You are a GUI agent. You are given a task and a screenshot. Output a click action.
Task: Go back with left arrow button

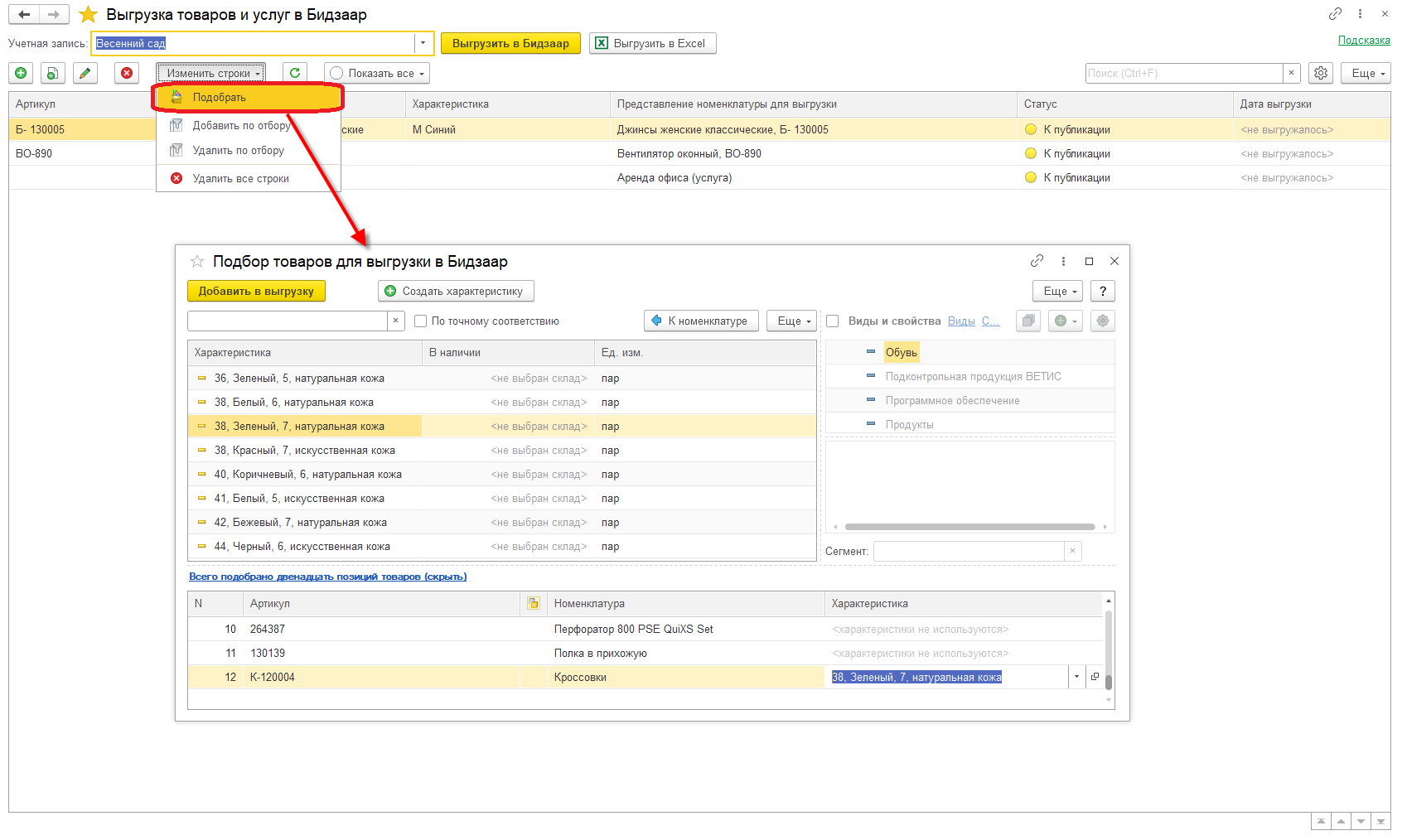[x=24, y=14]
